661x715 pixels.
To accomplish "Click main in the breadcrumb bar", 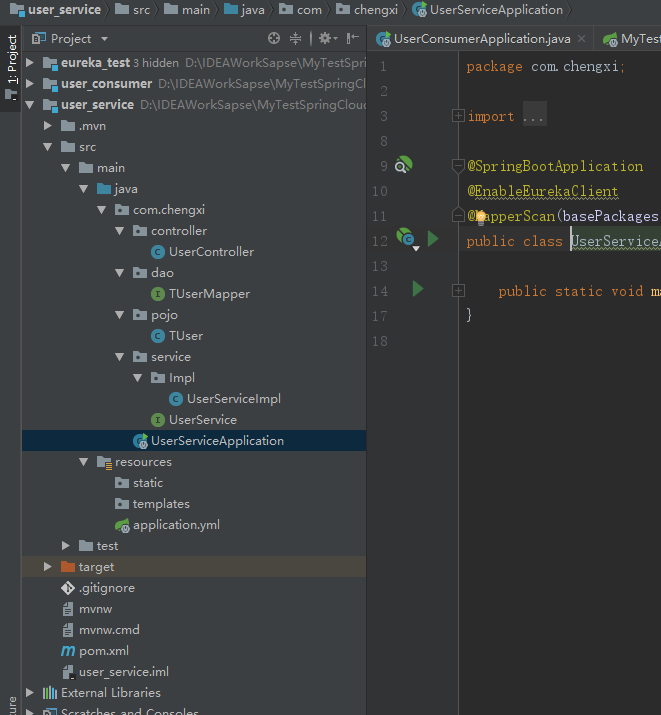I will (x=187, y=10).
